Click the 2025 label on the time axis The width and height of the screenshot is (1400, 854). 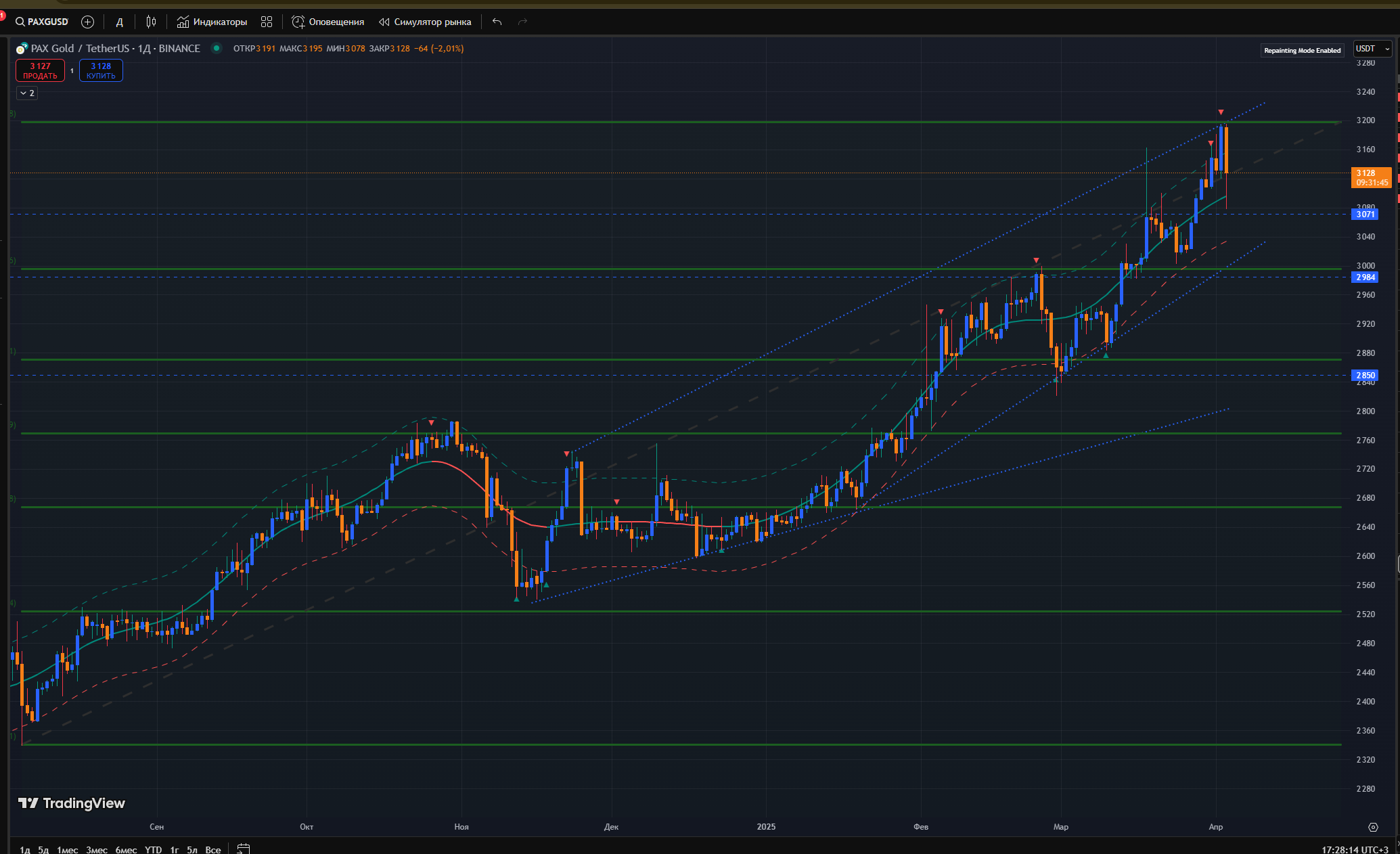(x=766, y=827)
